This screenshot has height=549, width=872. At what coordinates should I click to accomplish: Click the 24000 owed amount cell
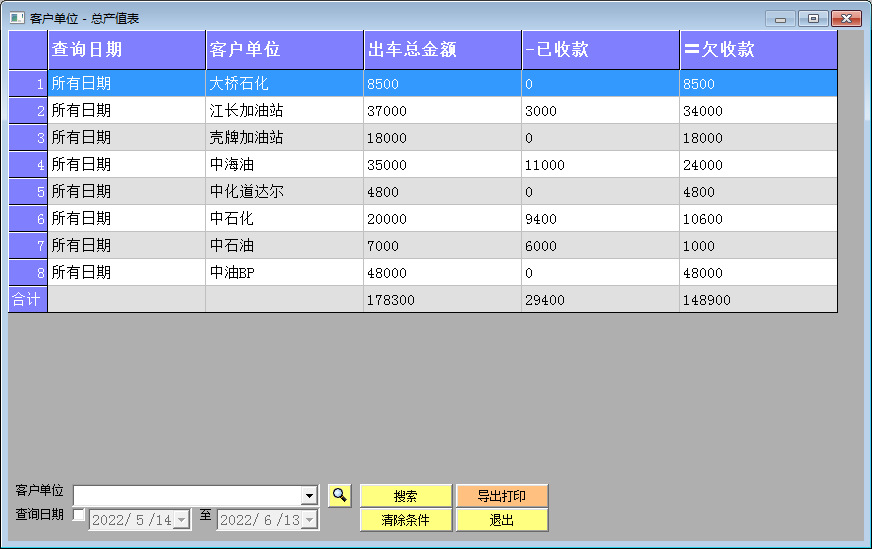[x=759, y=164]
